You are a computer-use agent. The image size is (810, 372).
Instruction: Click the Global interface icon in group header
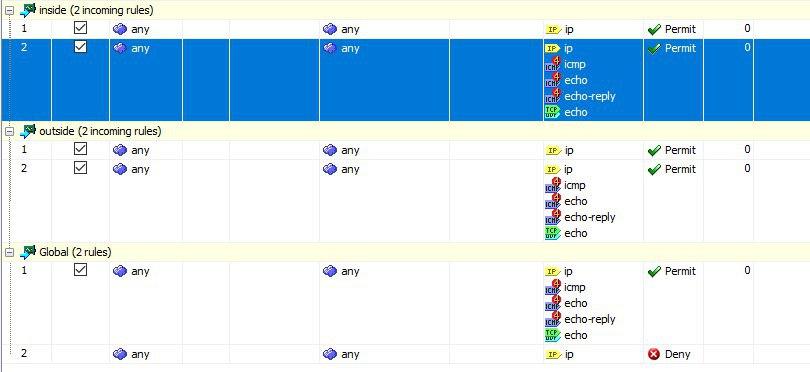click(x=28, y=252)
